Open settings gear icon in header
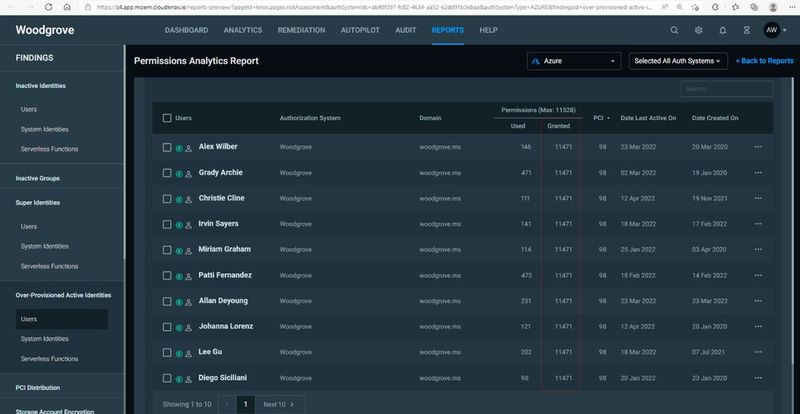The height and width of the screenshot is (414, 800). [x=699, y=30]
